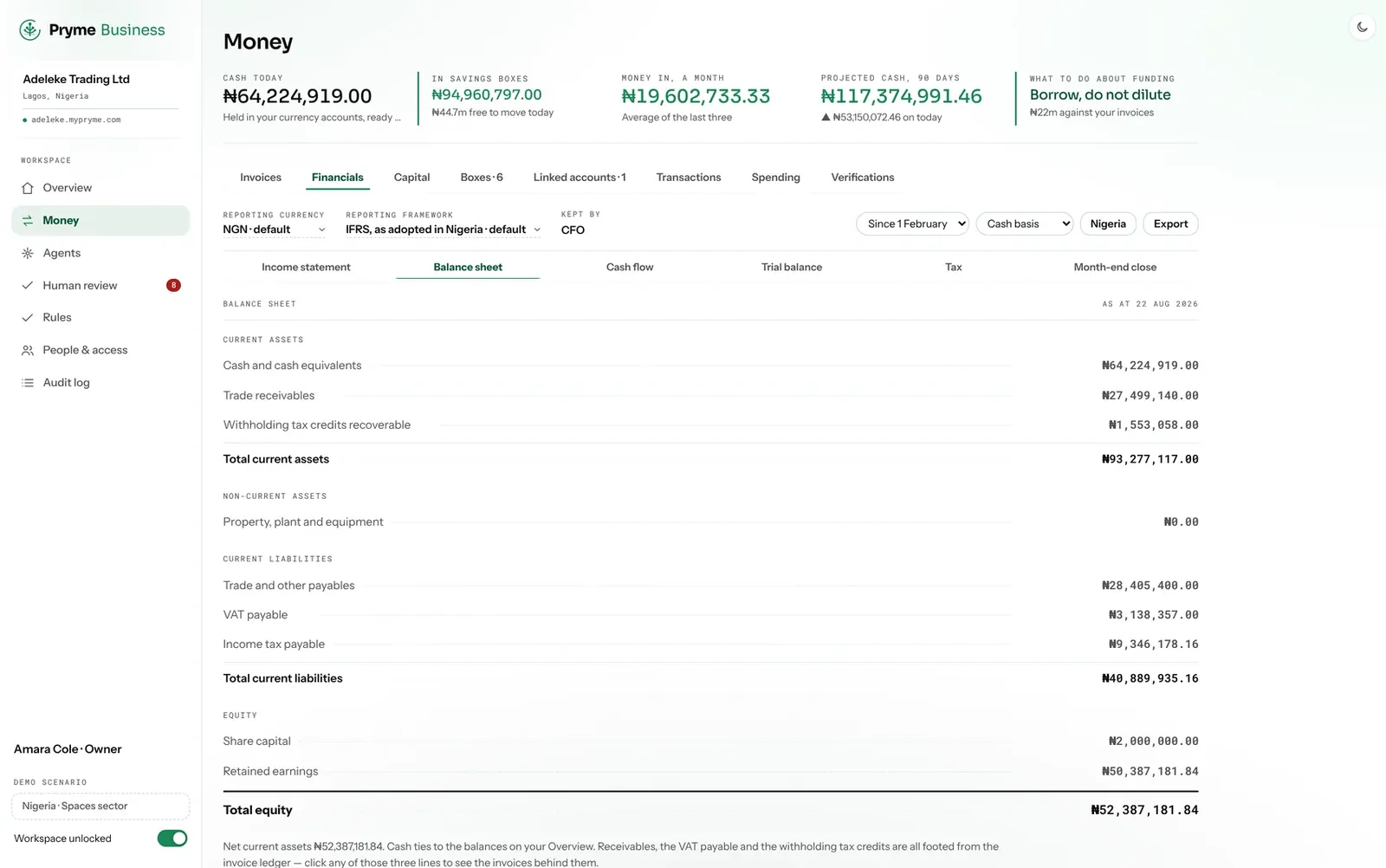The width and height of the screenshot is (1386, 868).
Task: Open the NGN reporting currency dropdown
Action: pyautogui.click(x=274, y=230)
